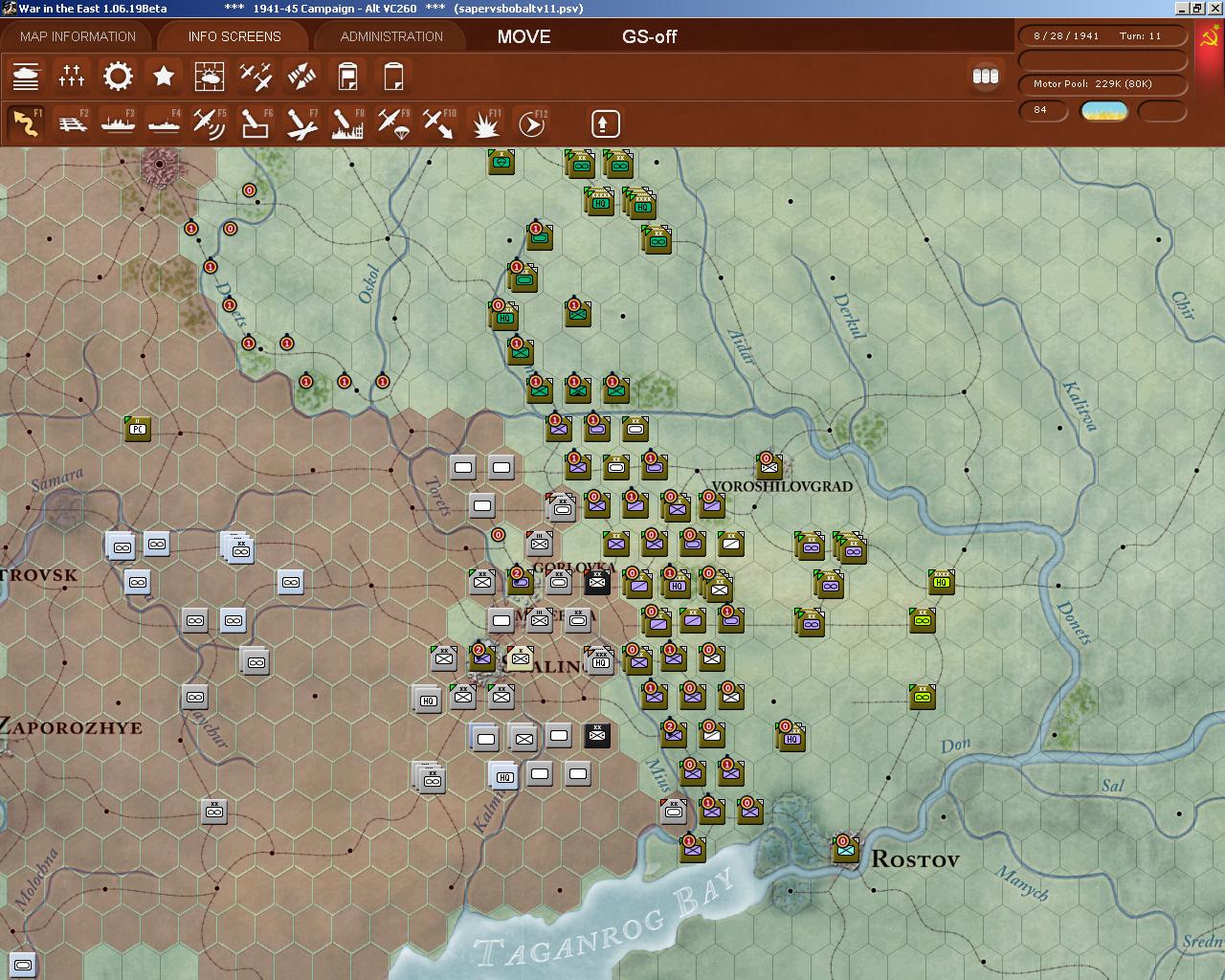Toggle the GS-off ground support setting
This screenshot has width=1225, height=980.
(649, 36)
